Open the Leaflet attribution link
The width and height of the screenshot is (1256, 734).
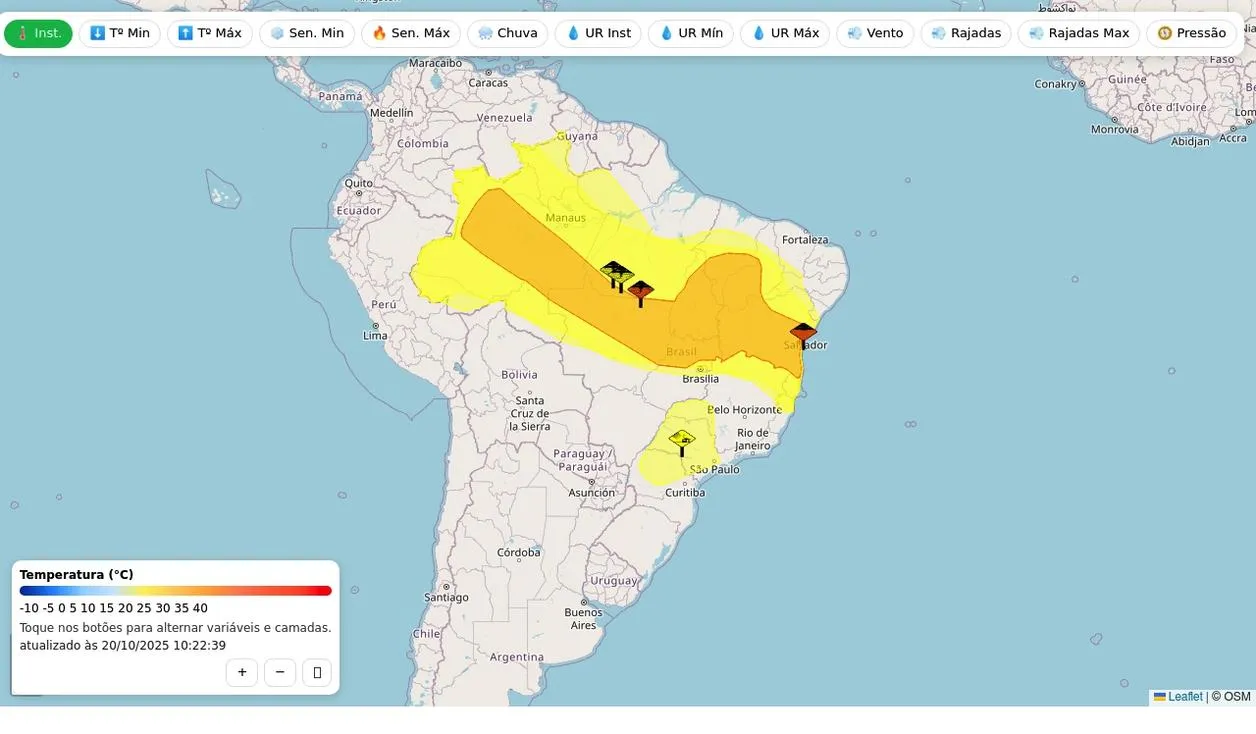pyautogui.click(x=1185, y=697)
